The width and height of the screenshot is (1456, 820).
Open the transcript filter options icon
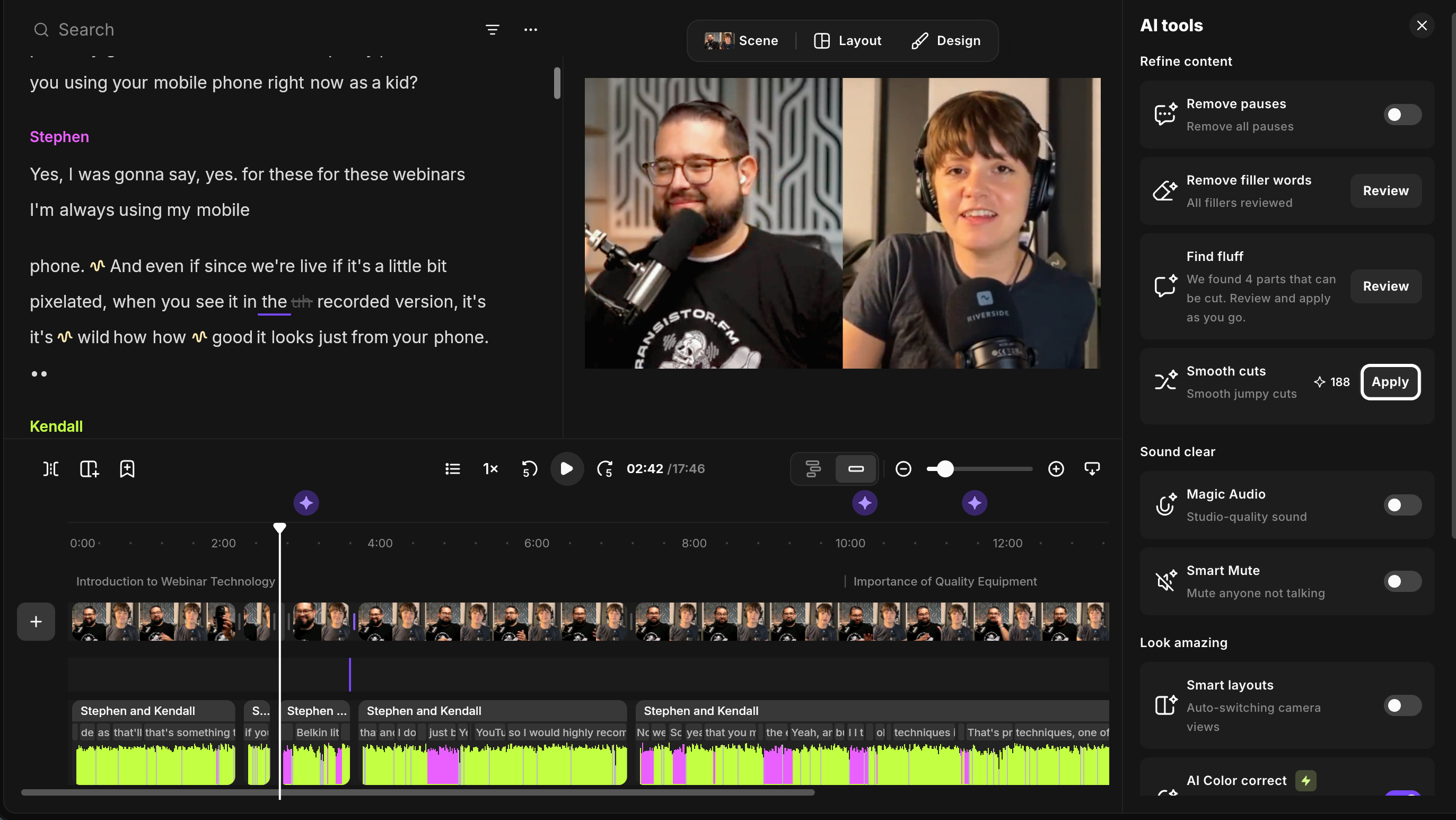492,29
